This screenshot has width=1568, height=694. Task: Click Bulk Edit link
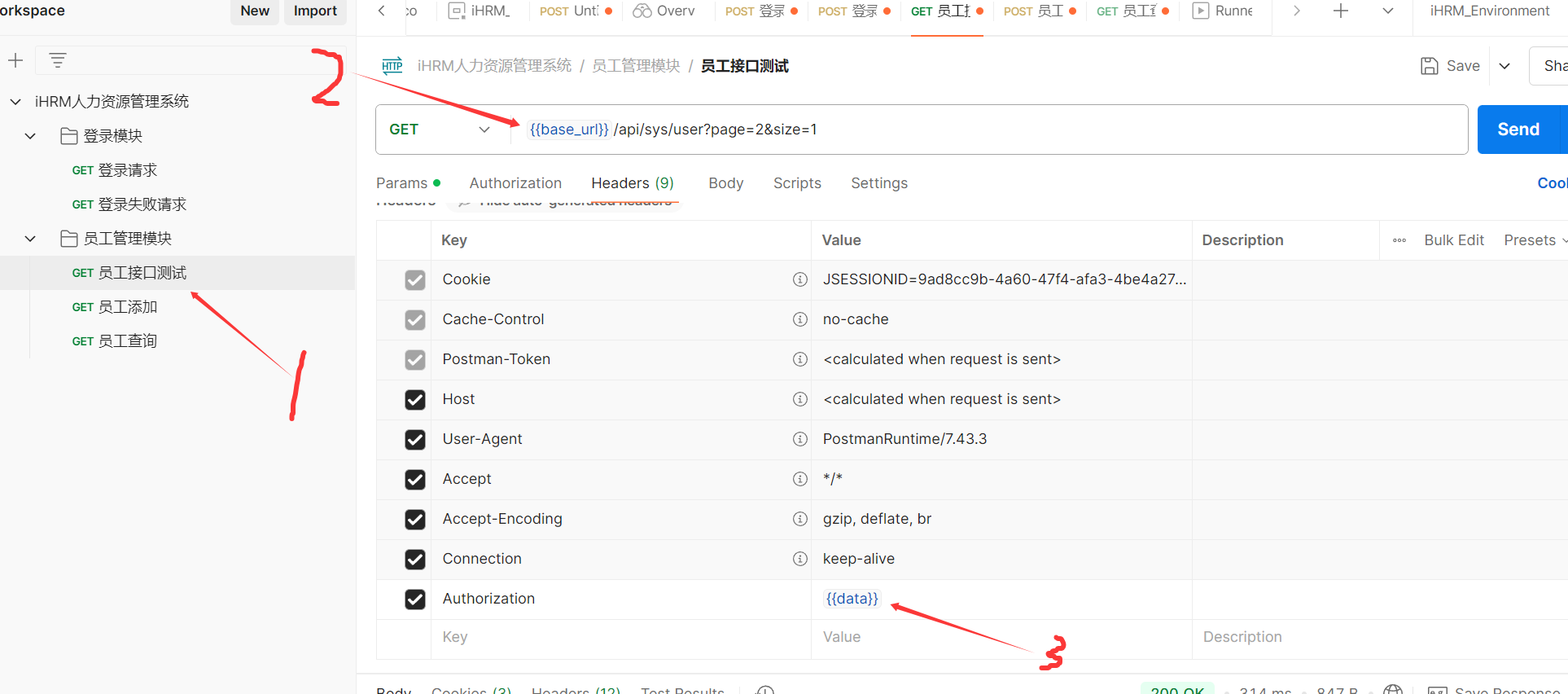click(x=1454, y=240)
